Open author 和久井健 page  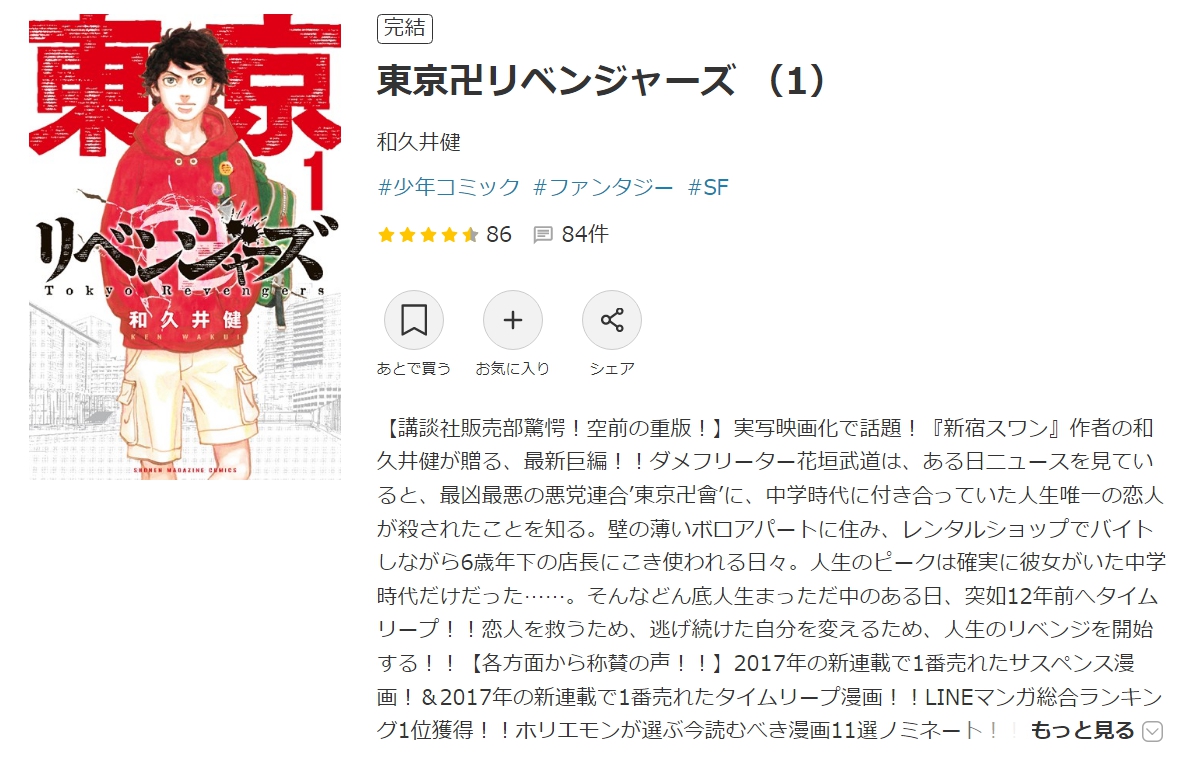coord(419,142)
